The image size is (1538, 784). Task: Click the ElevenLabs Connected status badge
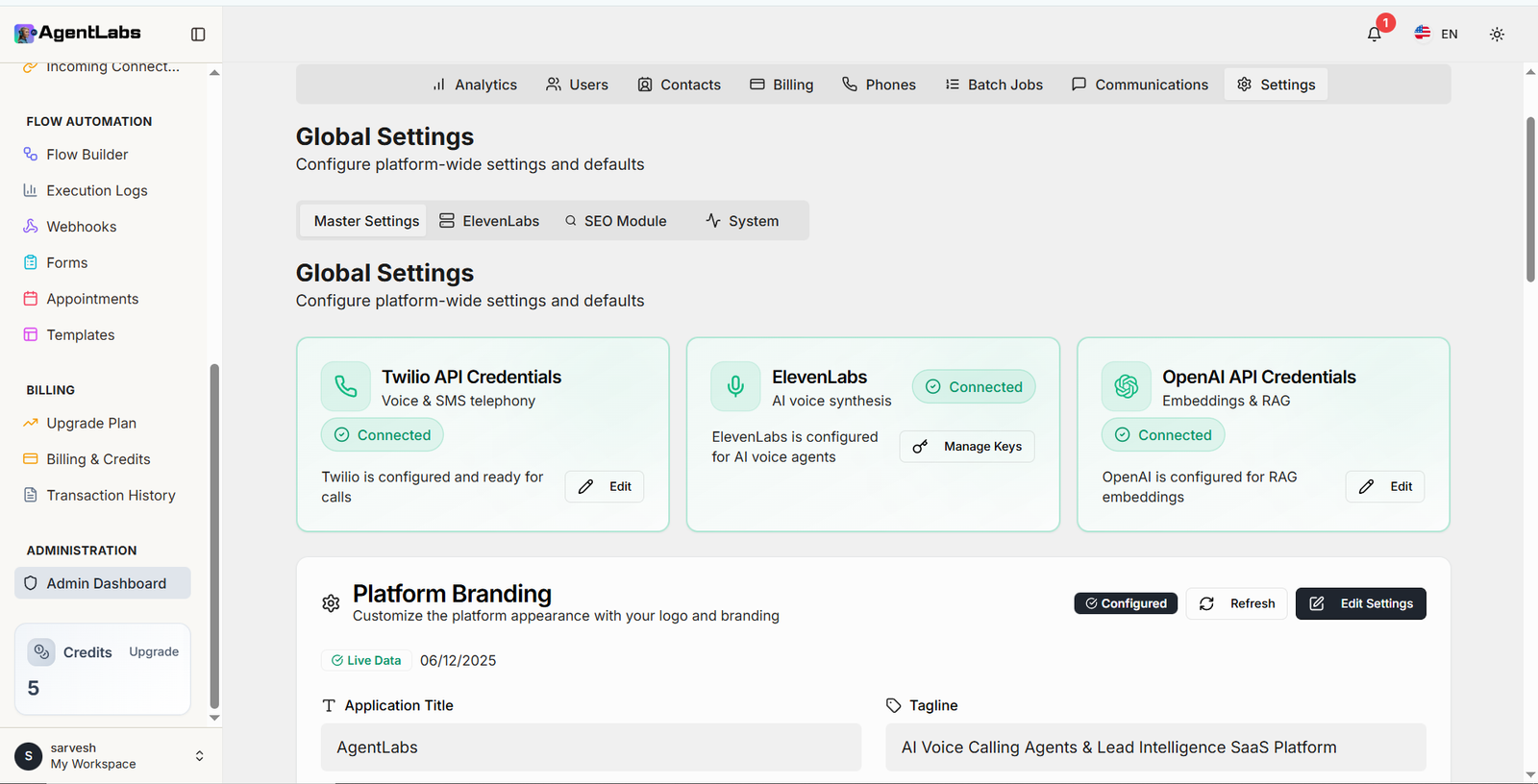[x=974, y=386]
